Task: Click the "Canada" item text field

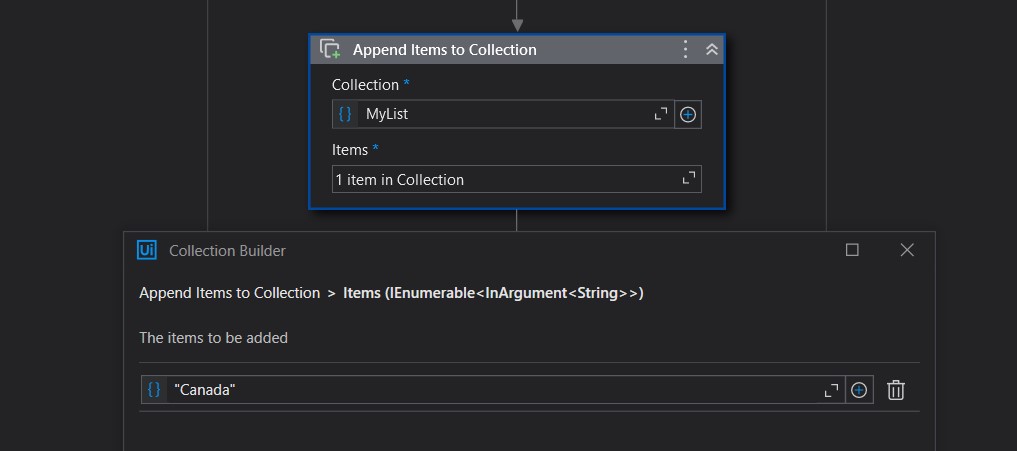Action: click(x=493, y=390)
